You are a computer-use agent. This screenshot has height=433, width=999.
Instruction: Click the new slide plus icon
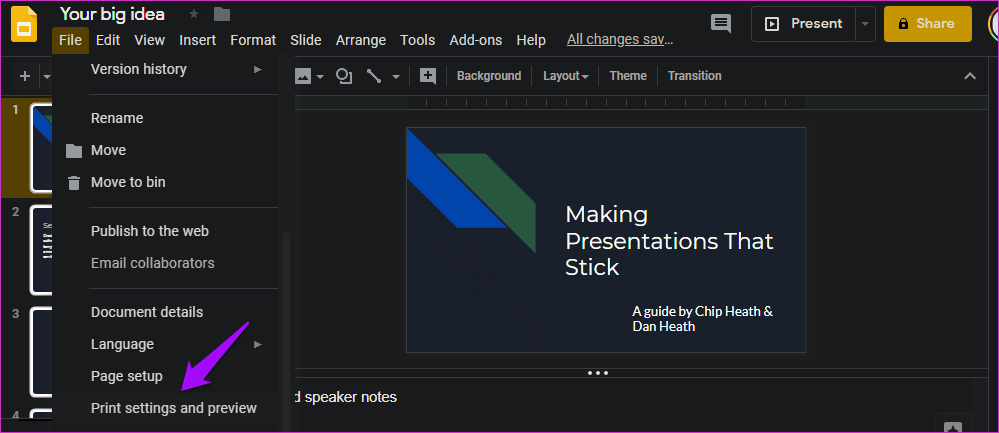[x=25, y=76]
